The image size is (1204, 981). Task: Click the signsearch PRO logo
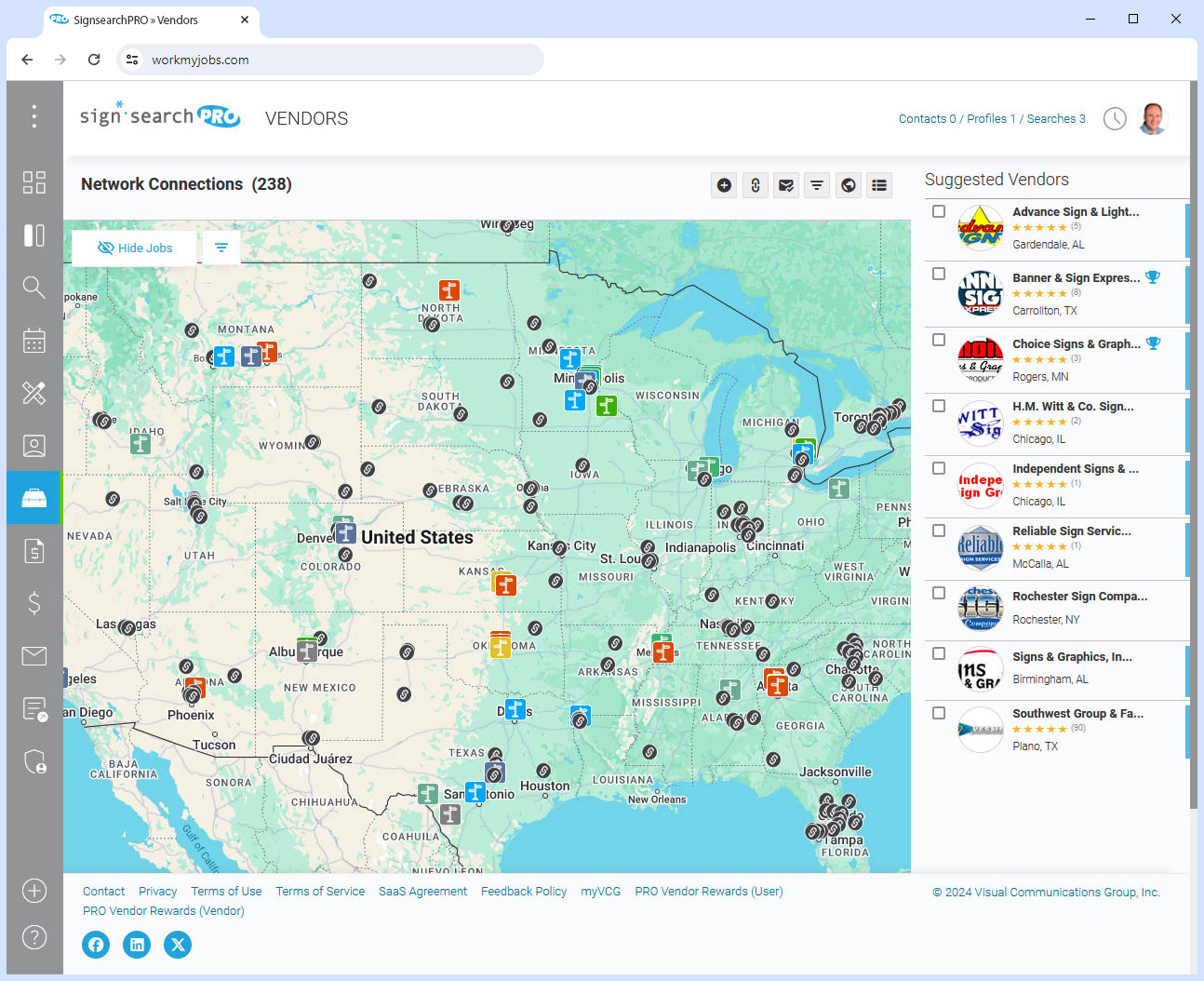click(160, 115)
